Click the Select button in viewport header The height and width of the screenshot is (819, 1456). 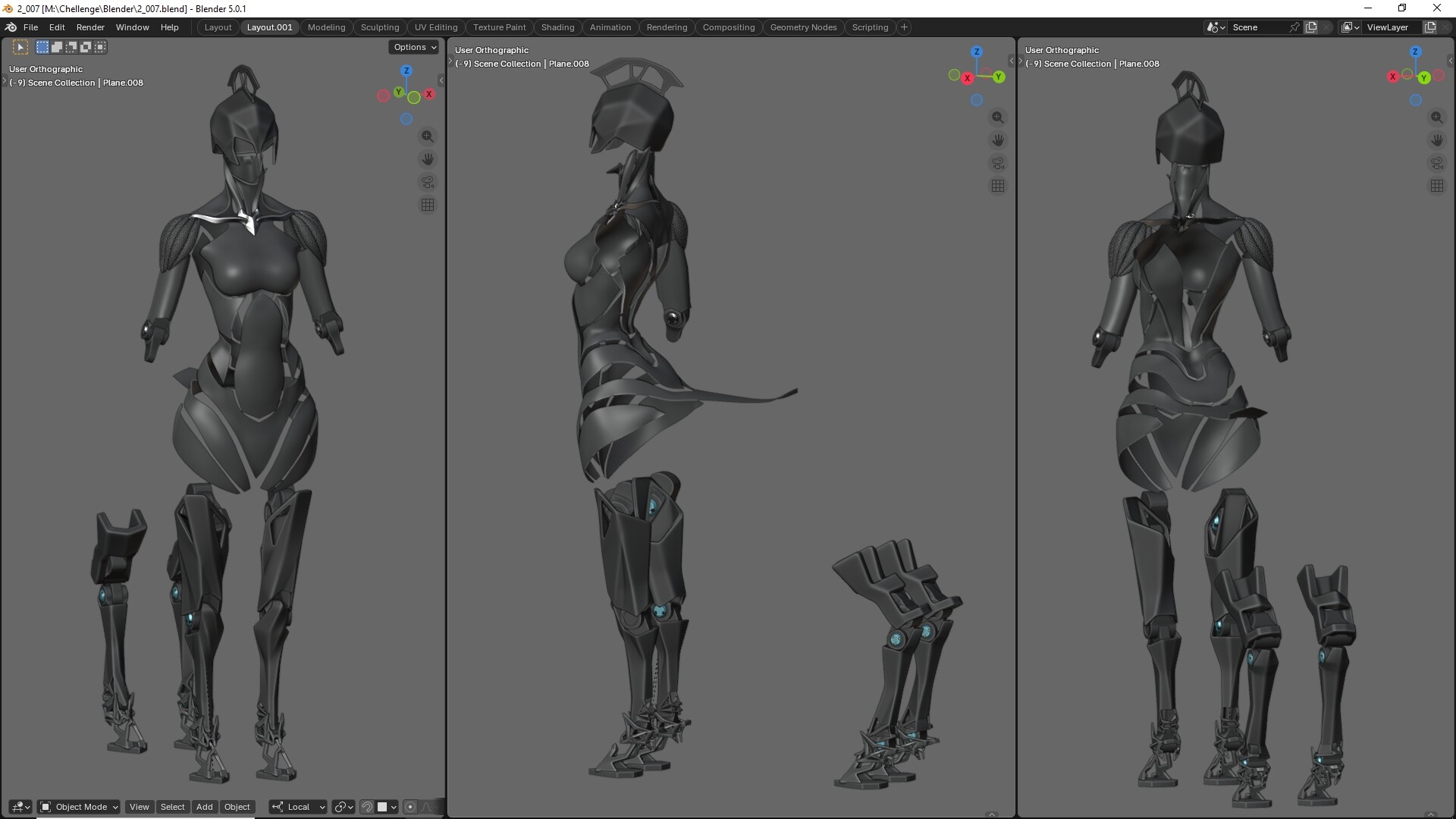pos(172,807)
